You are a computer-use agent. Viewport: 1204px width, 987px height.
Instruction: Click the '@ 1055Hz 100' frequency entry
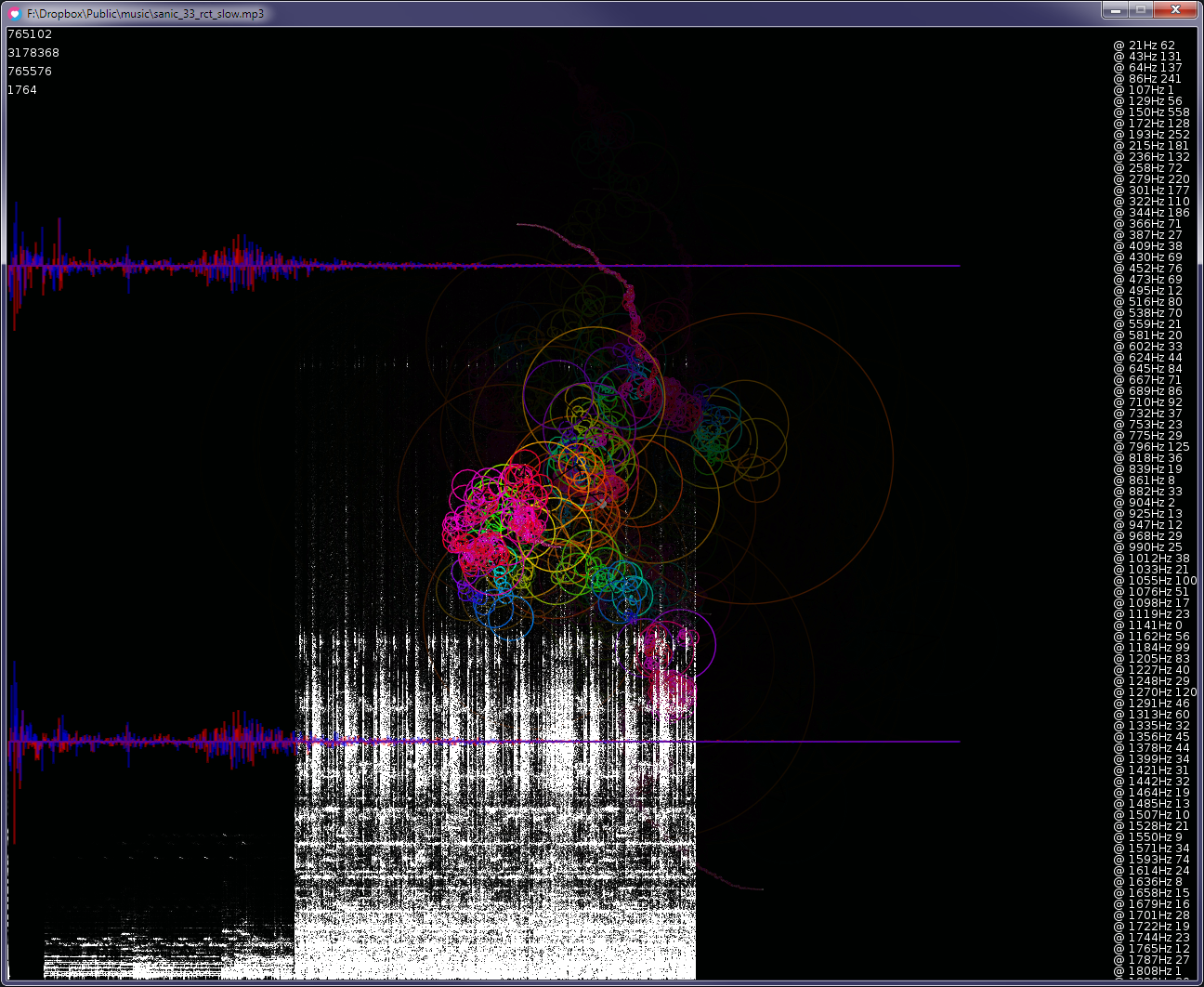pyautogui.click(x=1156, y=581)
